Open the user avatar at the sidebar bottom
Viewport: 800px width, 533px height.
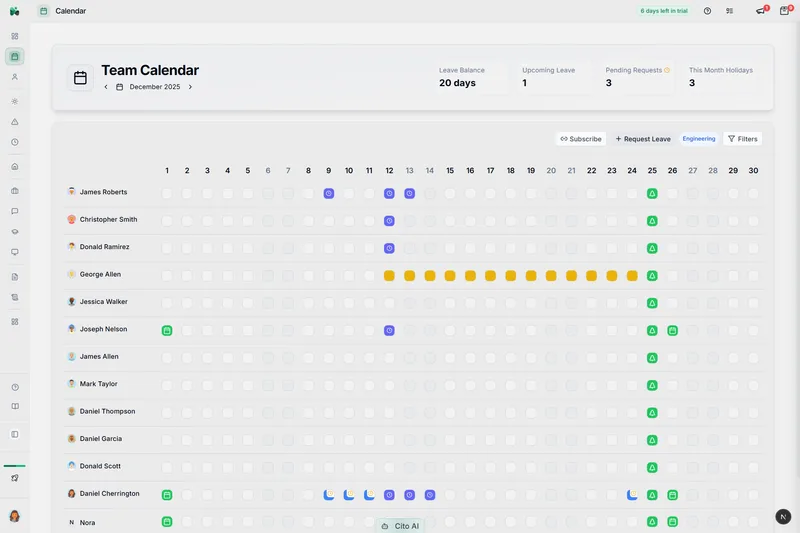click(15, 516)
